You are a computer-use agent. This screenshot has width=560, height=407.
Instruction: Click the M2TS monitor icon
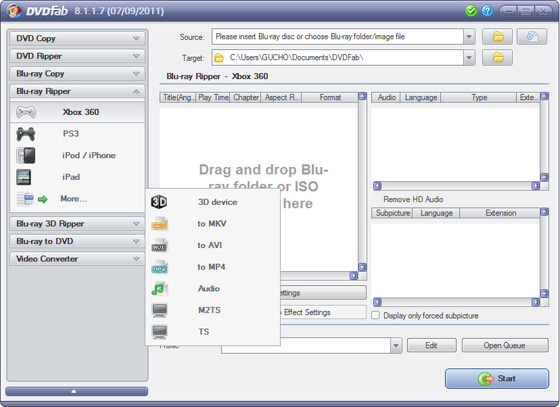[159, 311]
